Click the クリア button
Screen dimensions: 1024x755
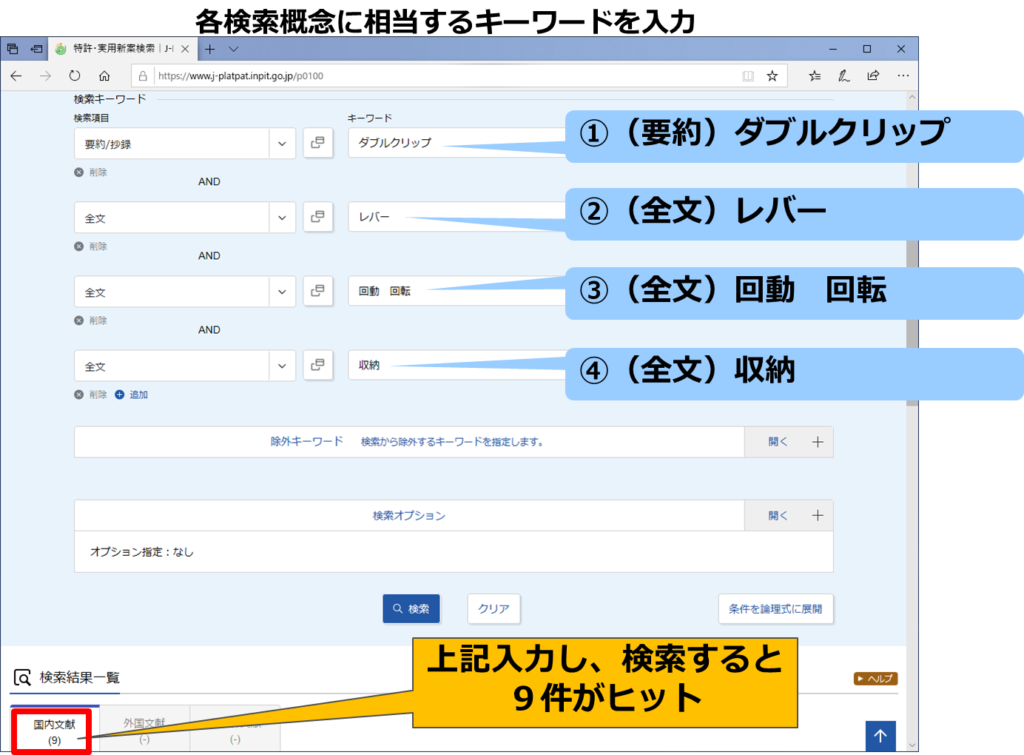(493, 609)
